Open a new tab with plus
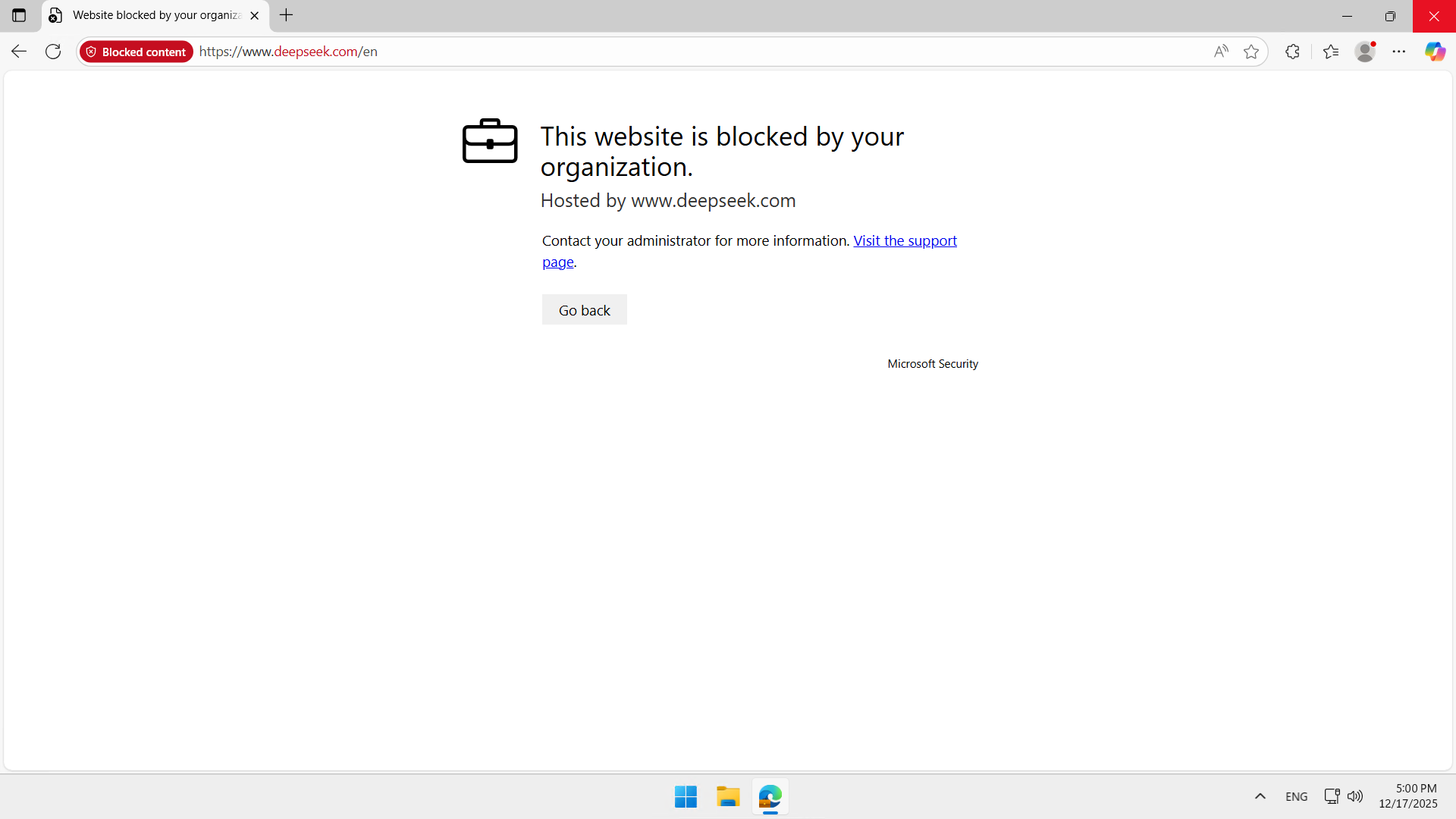 286,15
